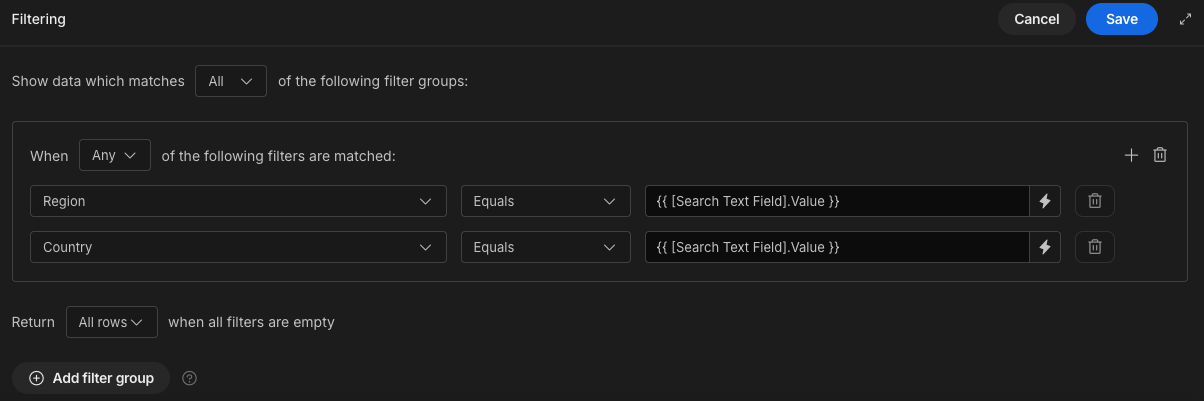Expand the Region column dropdown
1204x401 pixels.
(238, 201)
